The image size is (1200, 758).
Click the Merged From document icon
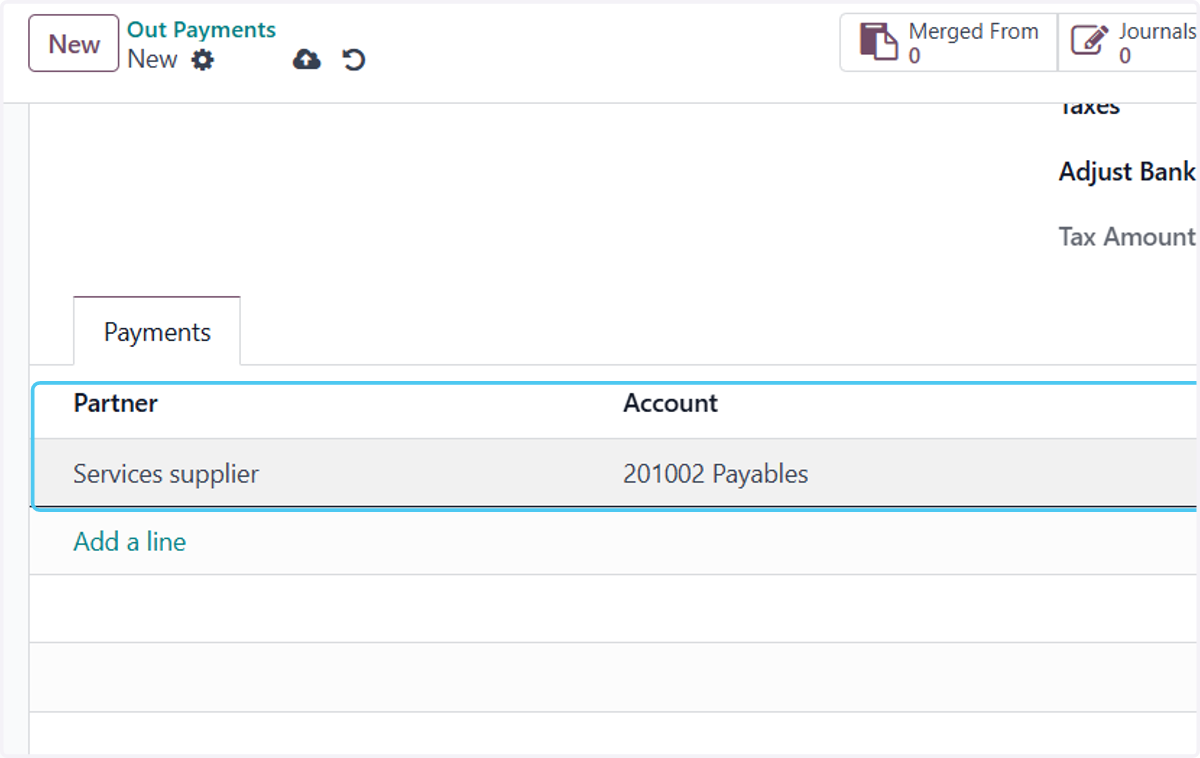(879, 43)
